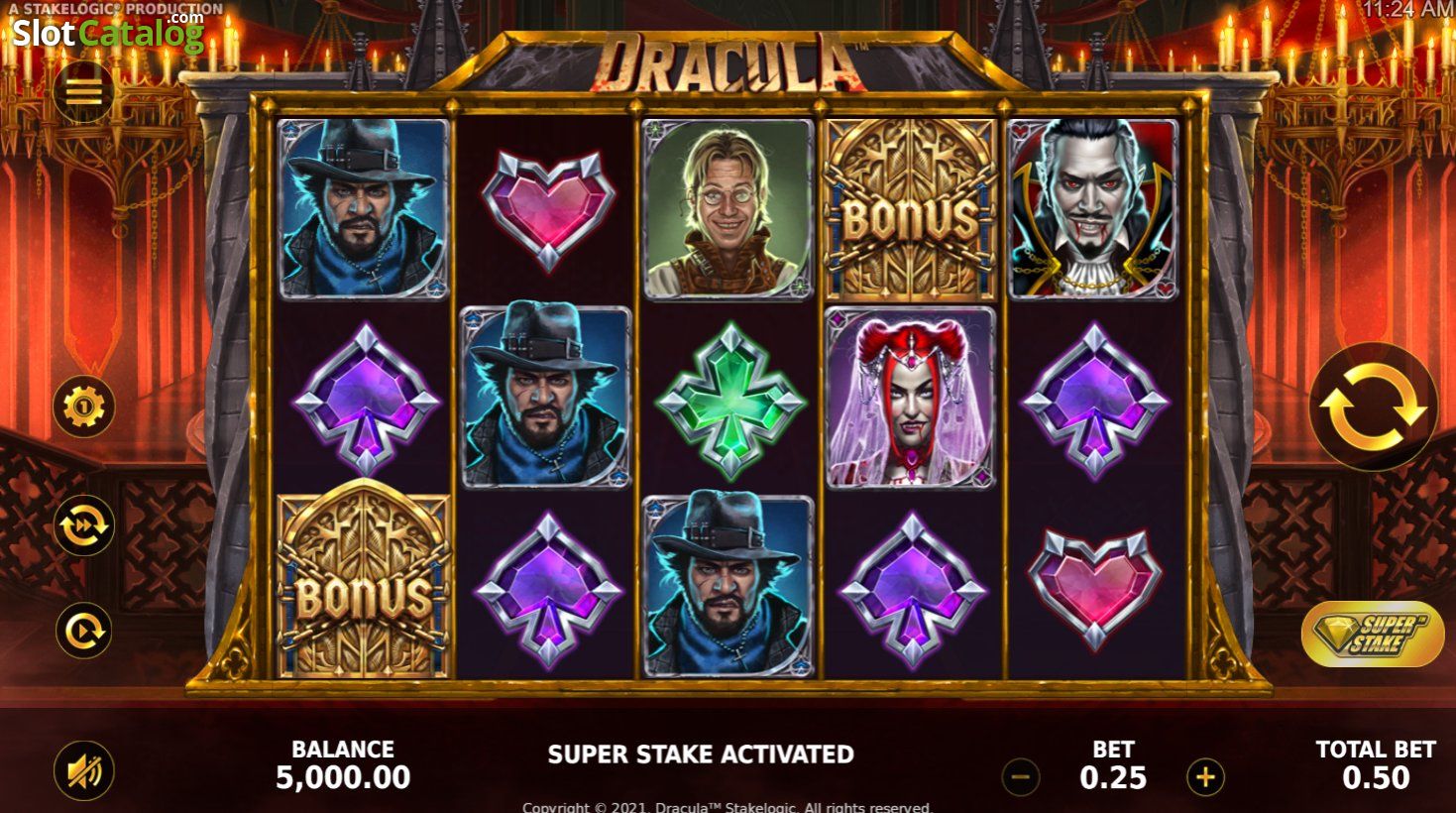Spin the reels with the circular arrows button
The height and width of the screenshot is (813, 1456).
(1373, 406)
